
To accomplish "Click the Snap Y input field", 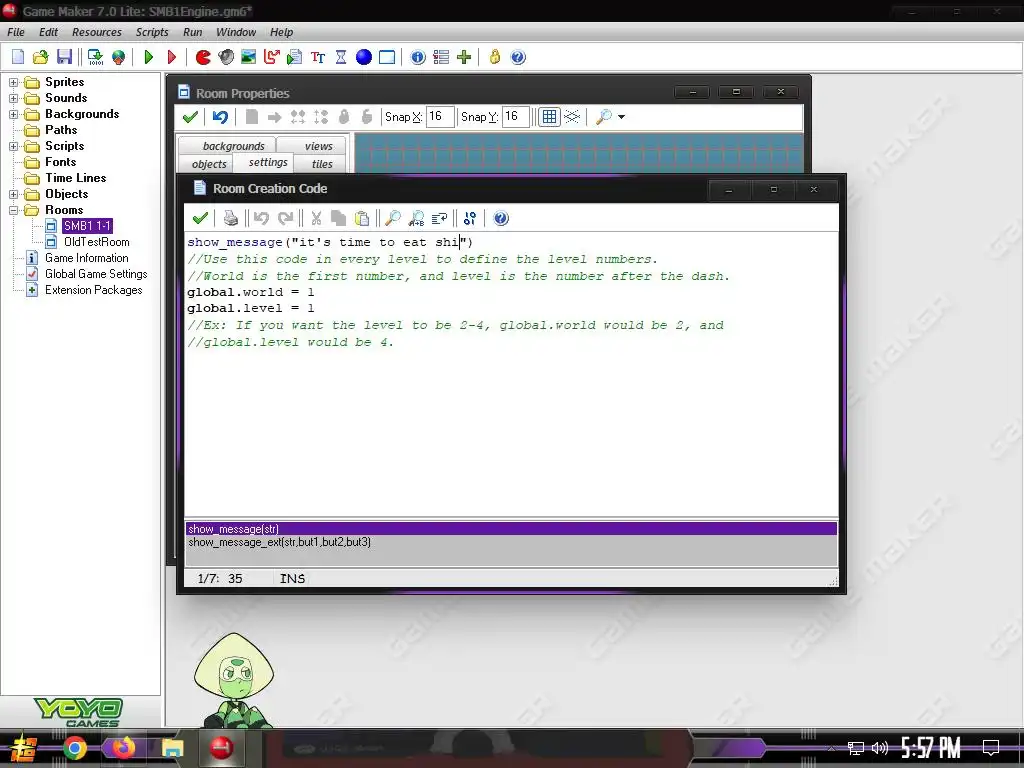I will [515, 117].
